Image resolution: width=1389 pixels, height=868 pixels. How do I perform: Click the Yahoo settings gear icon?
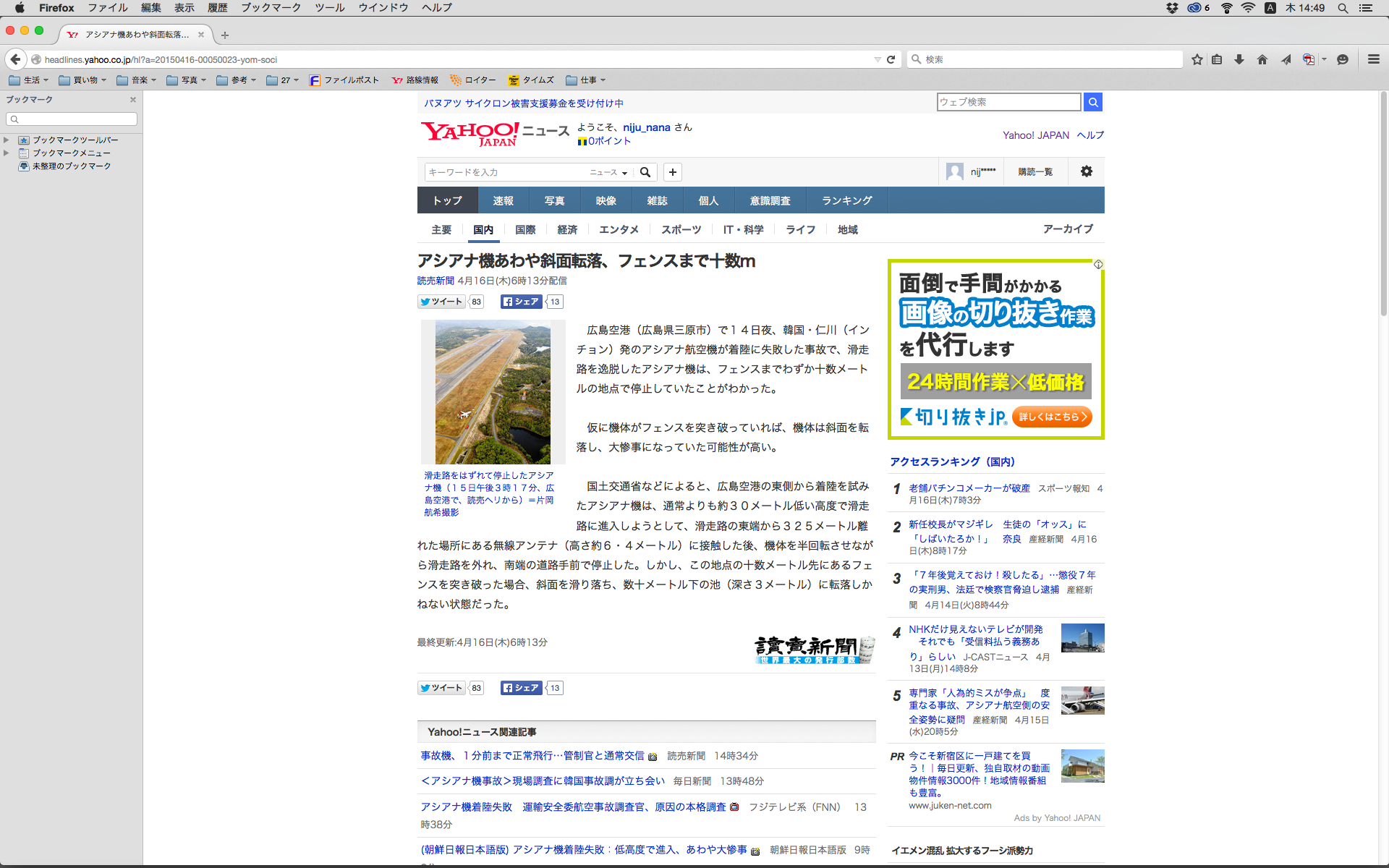point(1087,171)
